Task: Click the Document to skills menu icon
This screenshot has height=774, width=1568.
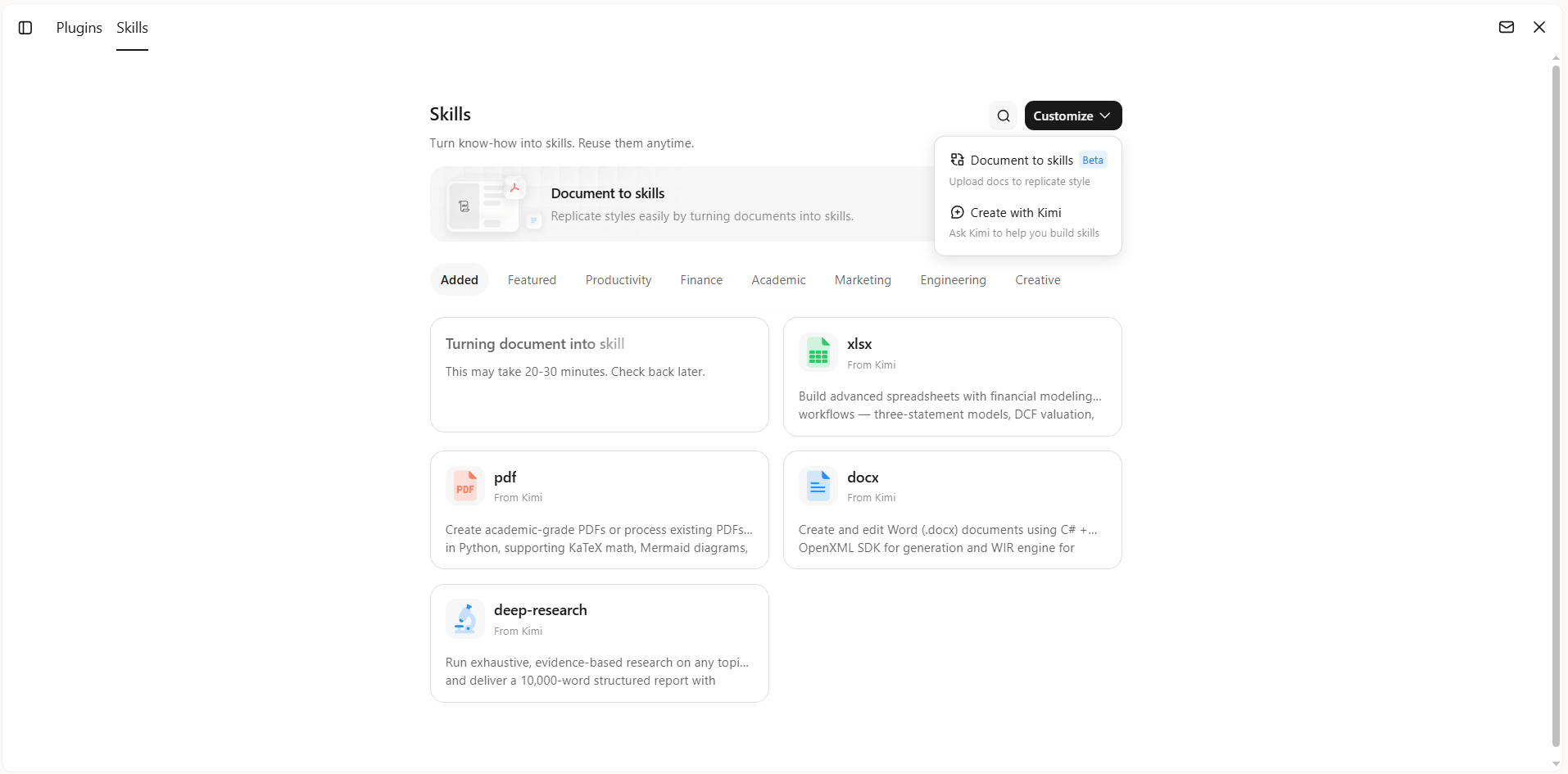Action: 957,160
